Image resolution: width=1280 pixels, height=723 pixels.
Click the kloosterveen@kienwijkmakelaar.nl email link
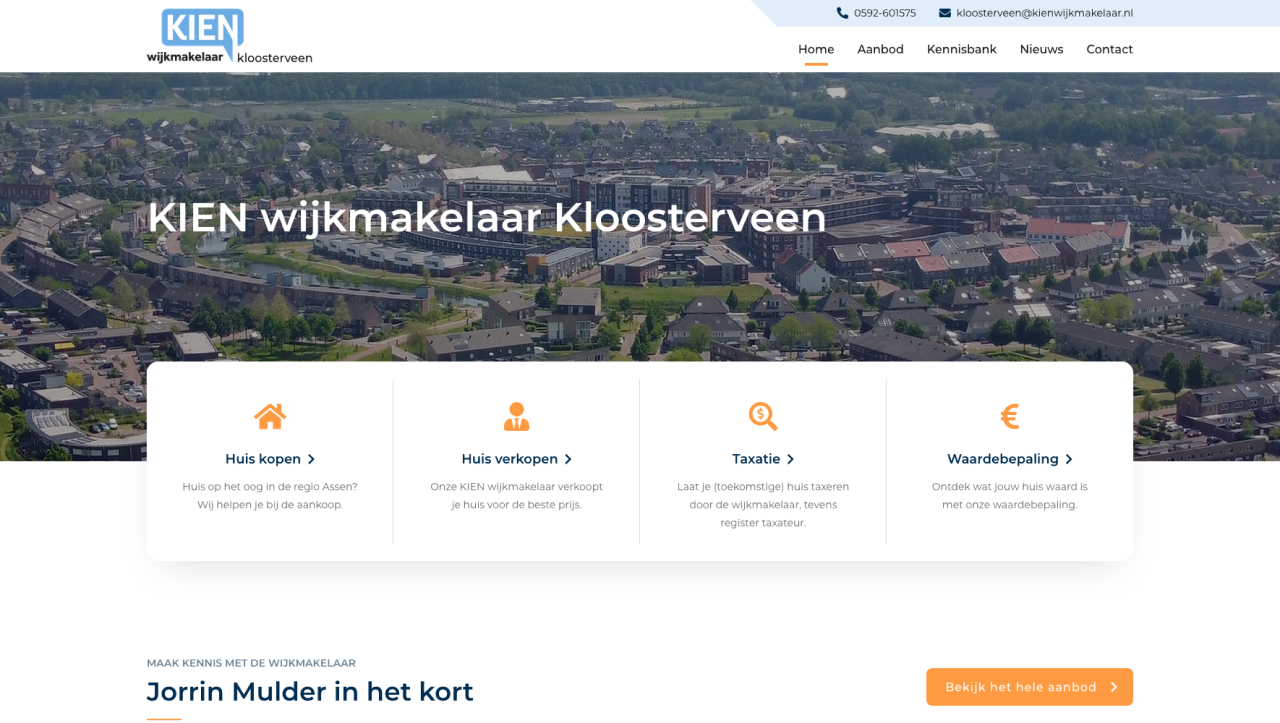pos(1044,13)
